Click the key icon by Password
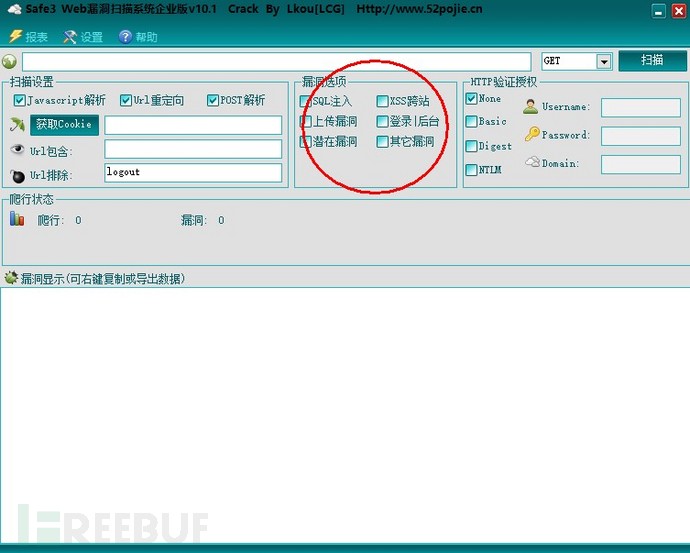The image size is (690, 553). [x=532, y=134]
